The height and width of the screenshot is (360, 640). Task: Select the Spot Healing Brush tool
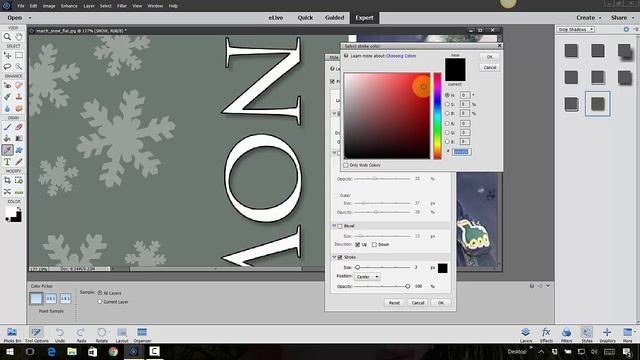19,85
